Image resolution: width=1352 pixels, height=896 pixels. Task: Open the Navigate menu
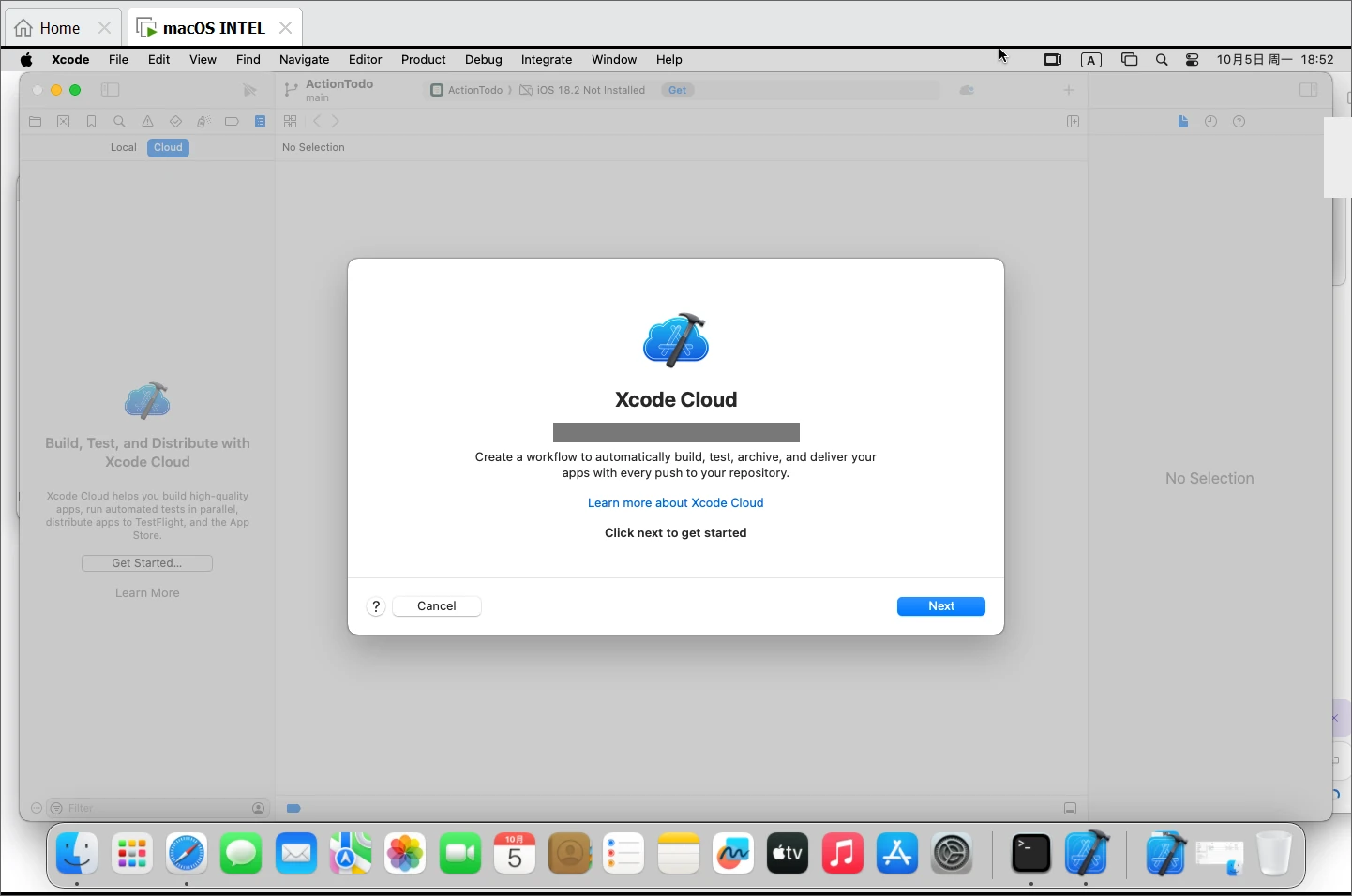[305, 60]
